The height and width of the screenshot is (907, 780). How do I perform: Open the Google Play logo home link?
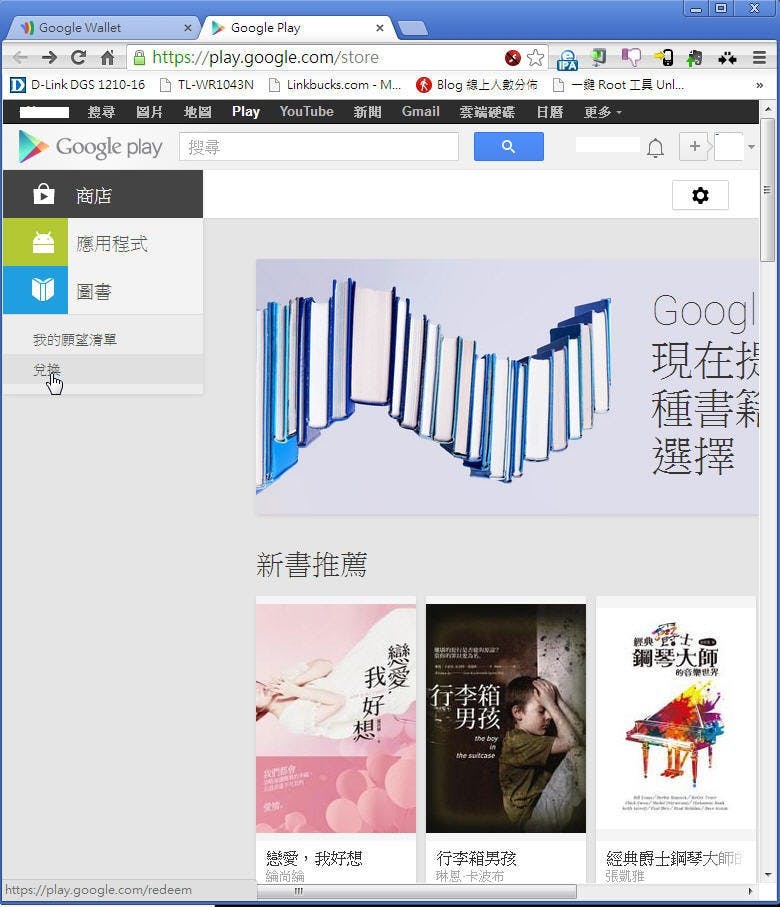pos(90,147)
